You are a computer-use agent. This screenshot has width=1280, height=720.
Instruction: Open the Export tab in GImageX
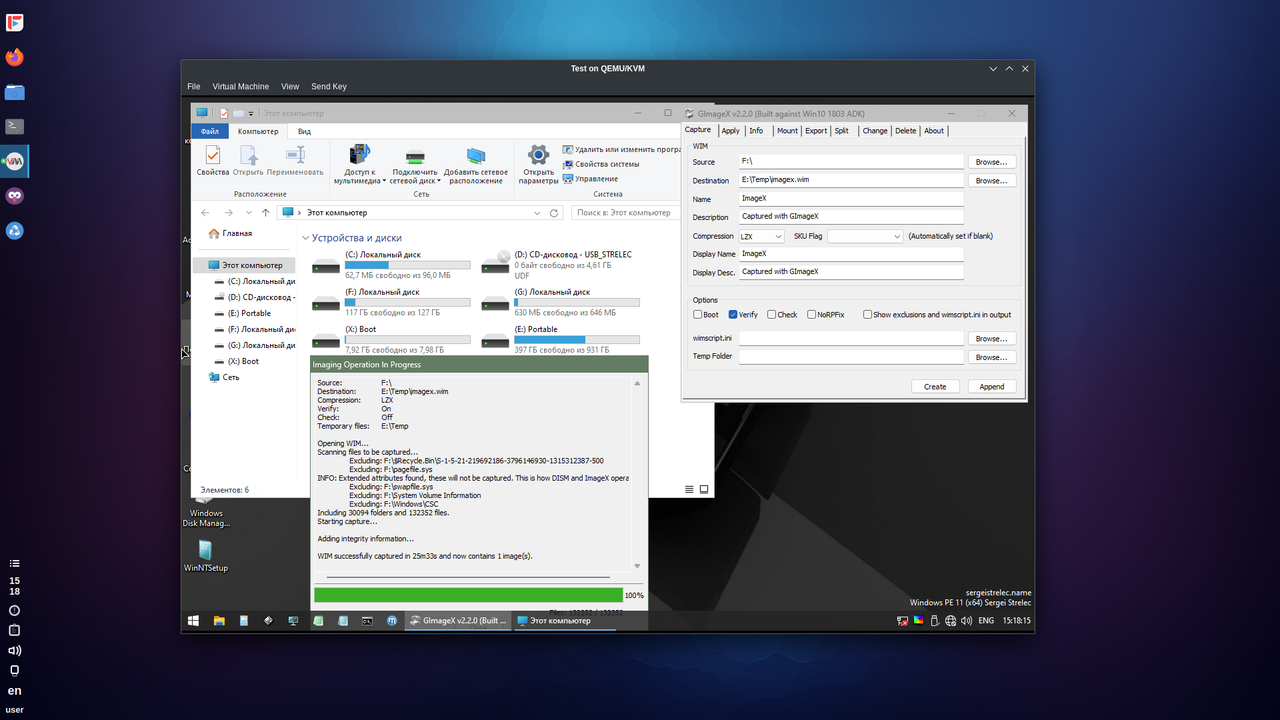tap(816, 131)
